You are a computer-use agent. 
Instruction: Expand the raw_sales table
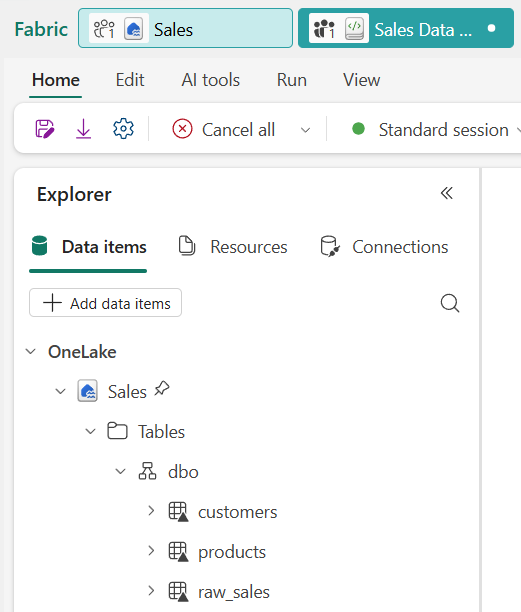pos(151,591)
